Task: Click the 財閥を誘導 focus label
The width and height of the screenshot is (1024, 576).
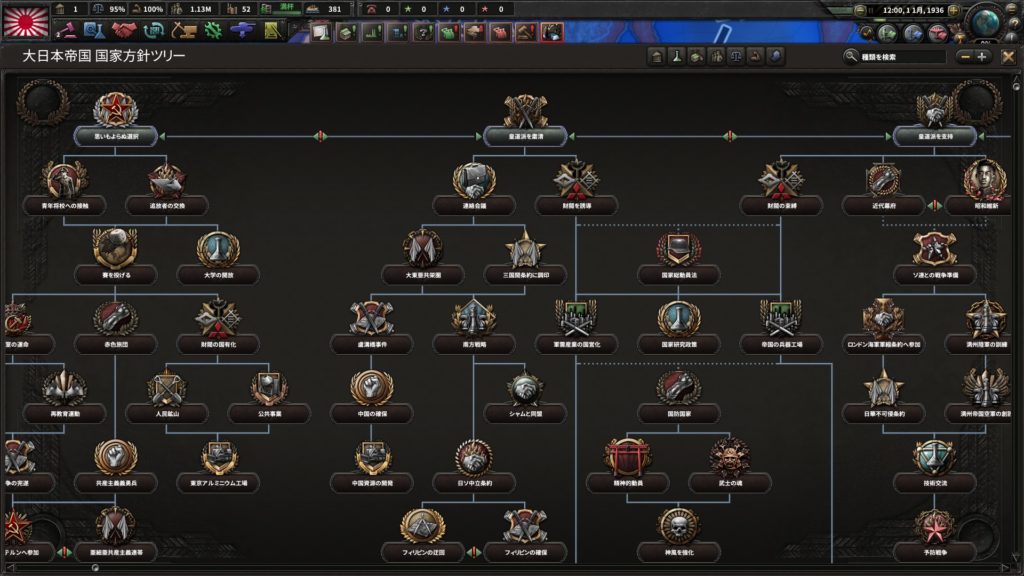Action: click(x=577, y=206)
